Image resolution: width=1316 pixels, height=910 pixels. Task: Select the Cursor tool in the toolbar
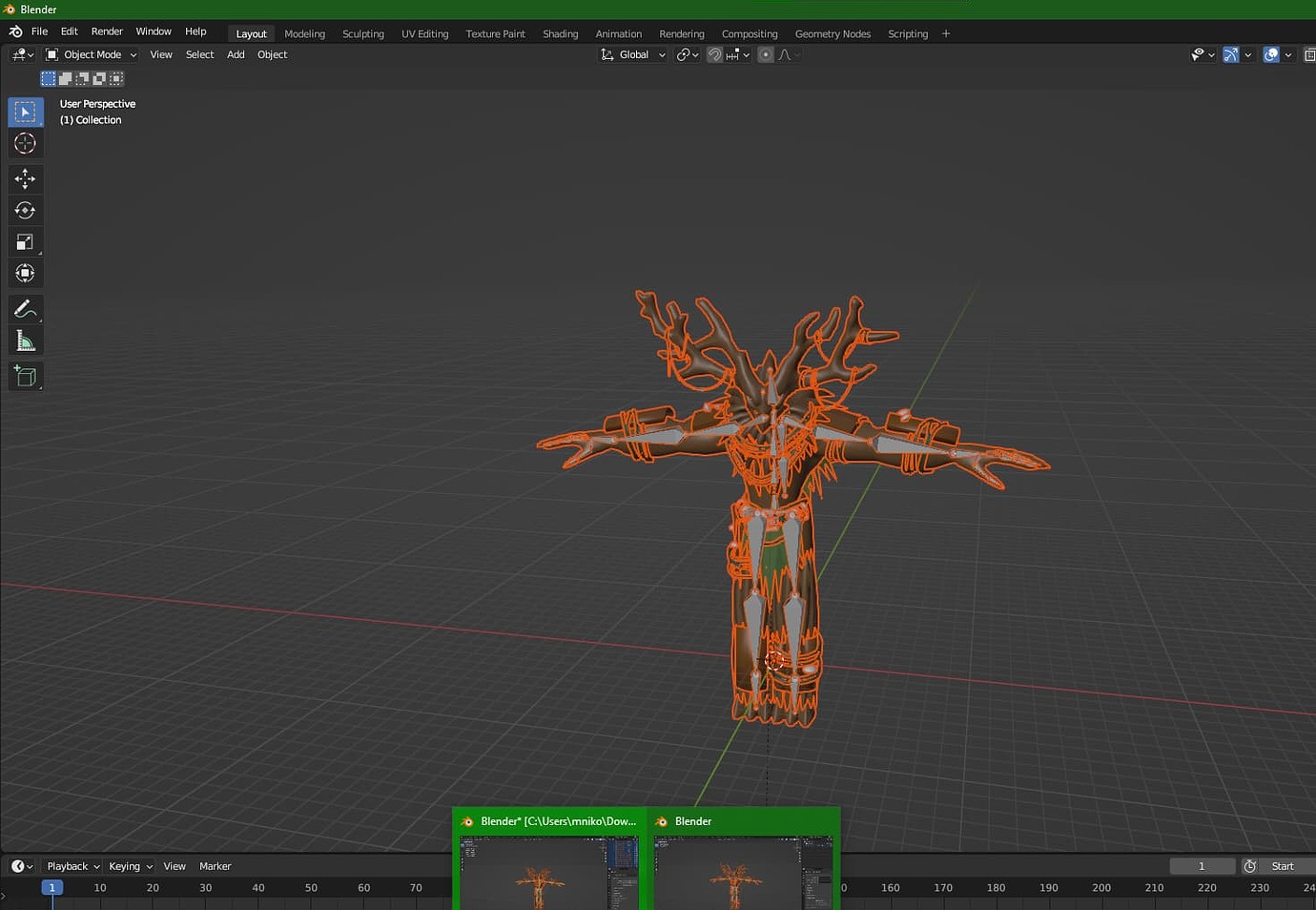(x=25, y=143)
